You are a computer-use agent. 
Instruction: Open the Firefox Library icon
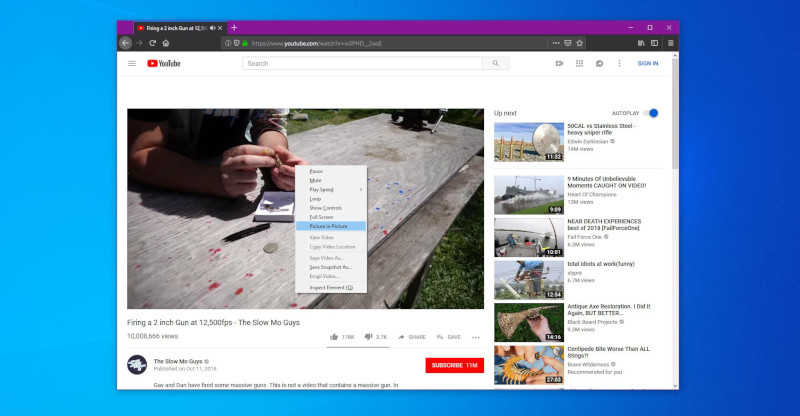[x=641, y=43]
